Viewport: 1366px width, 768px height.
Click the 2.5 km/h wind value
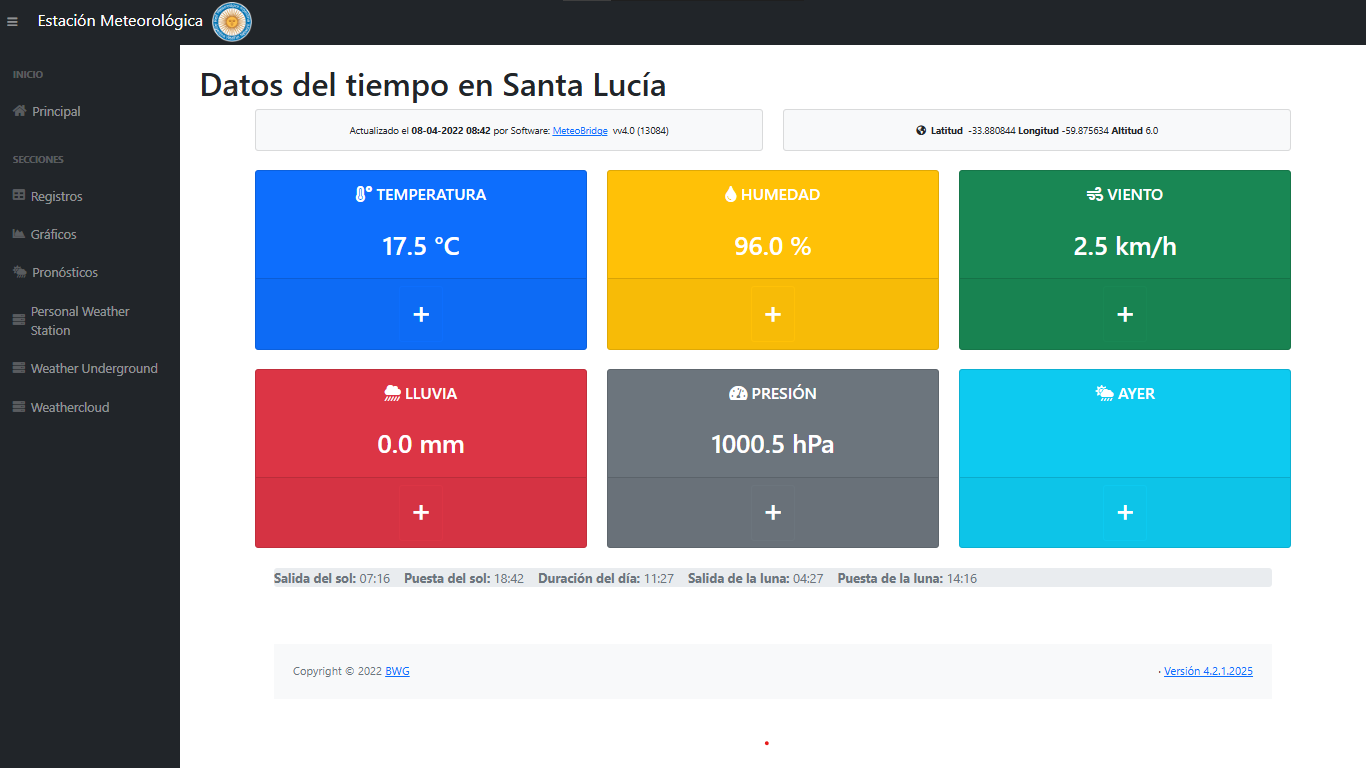click(1125, 246)
